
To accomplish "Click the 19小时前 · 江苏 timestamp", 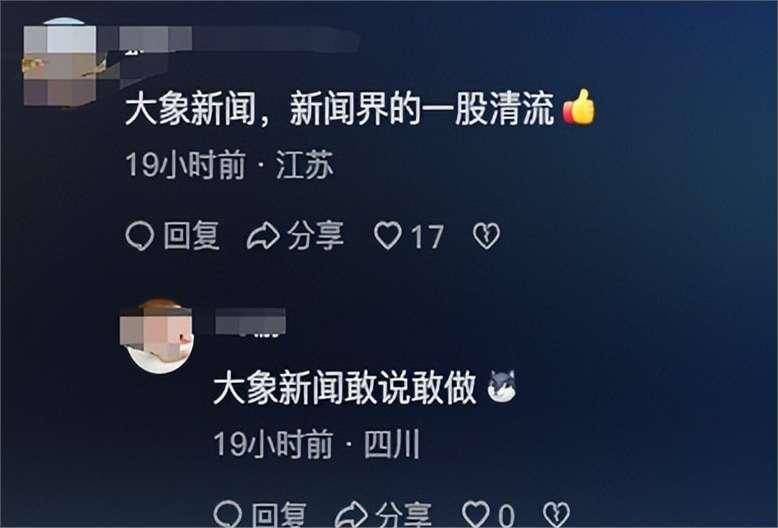I will [229, 165].
